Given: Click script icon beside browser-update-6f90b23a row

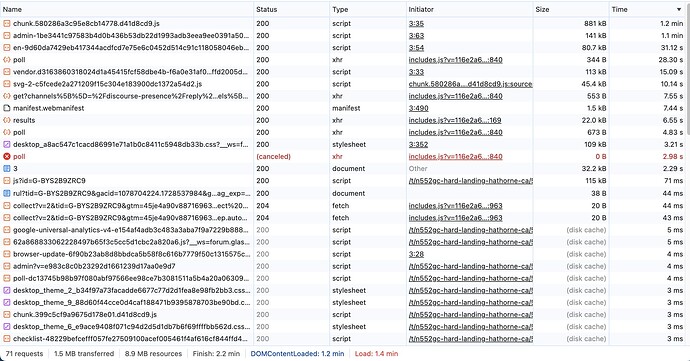Looking at the screenshot, I should (x=7, y=254).
